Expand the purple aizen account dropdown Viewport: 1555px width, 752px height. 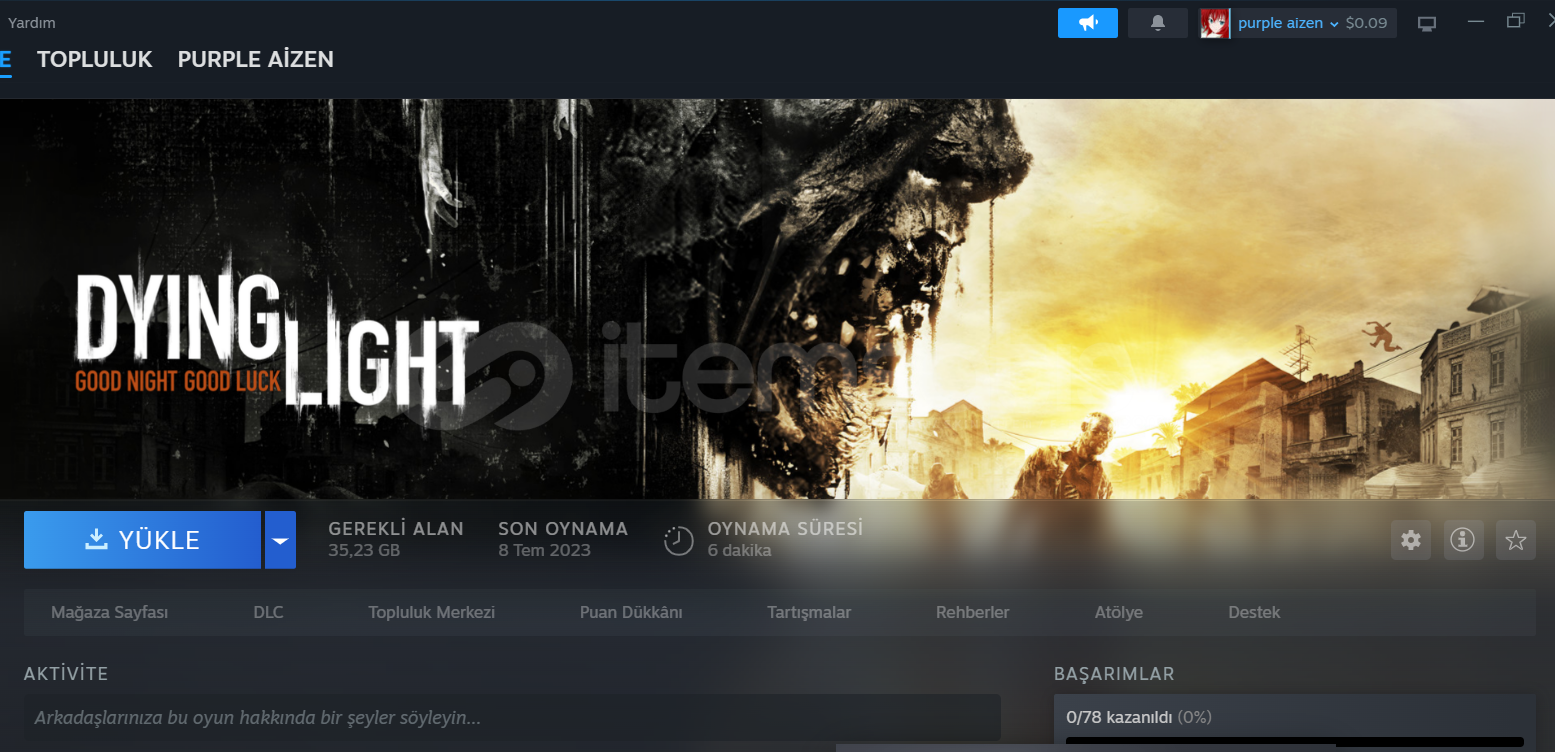click(1334, 23)
